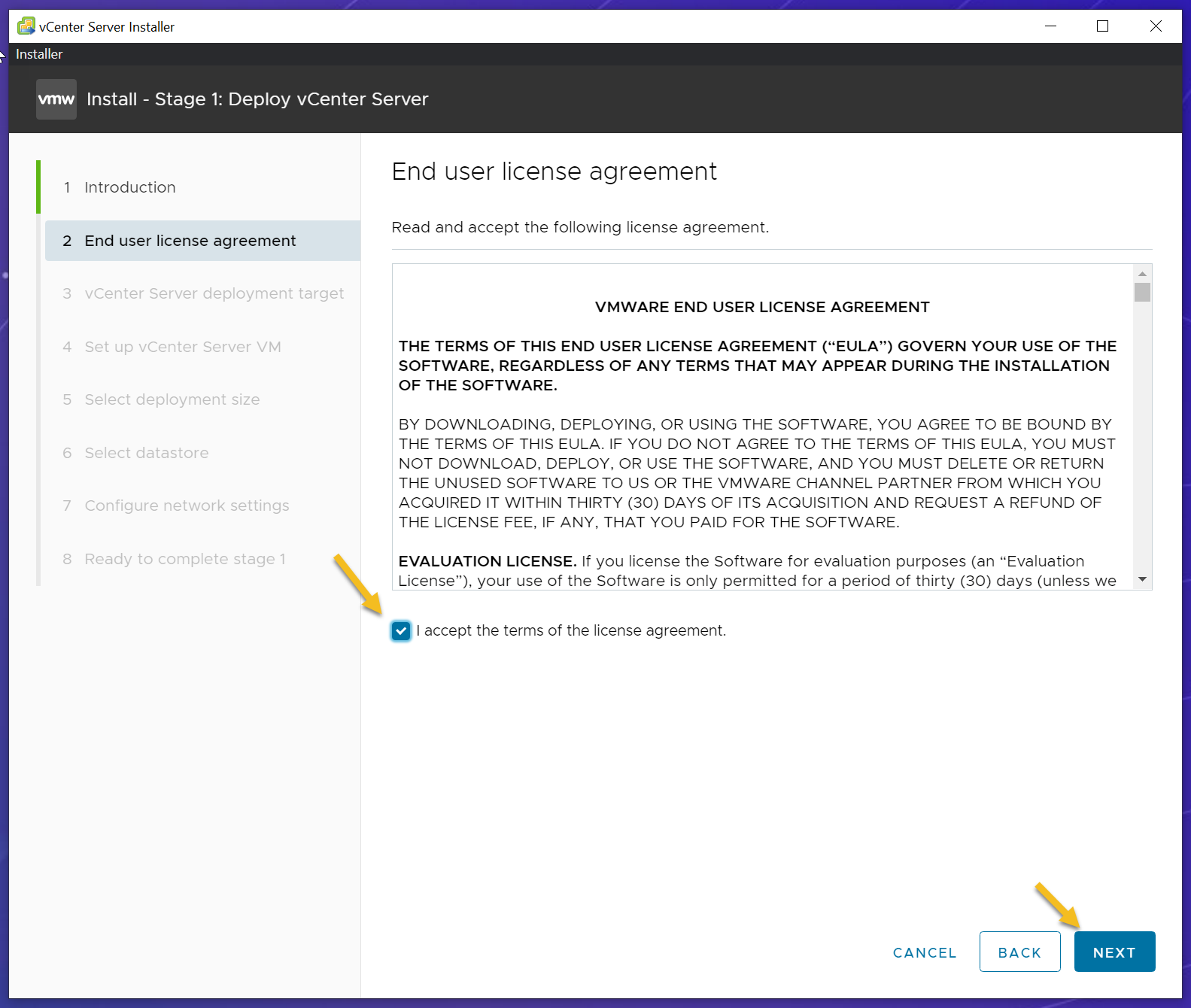This screenshot has height=1008, width=1191.
Task: Open the Installer menu
Action: (x=39, y=54)
